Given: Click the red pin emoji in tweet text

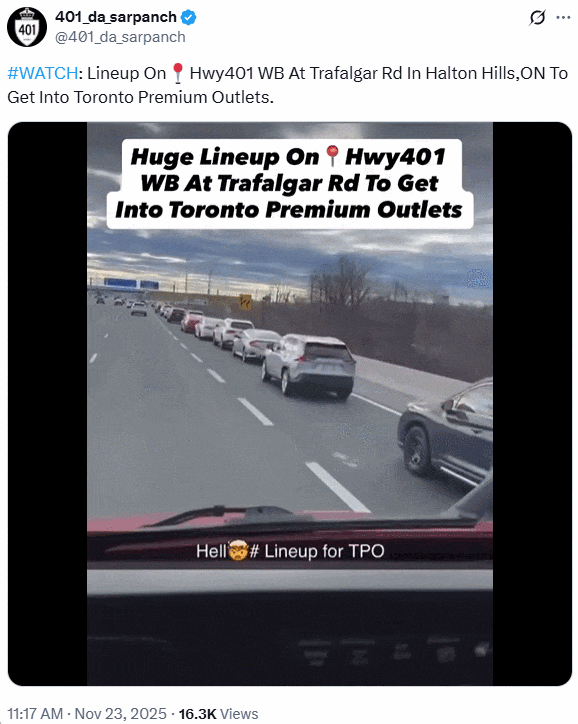Looking at the screenshot, I should tap(178, 73).
